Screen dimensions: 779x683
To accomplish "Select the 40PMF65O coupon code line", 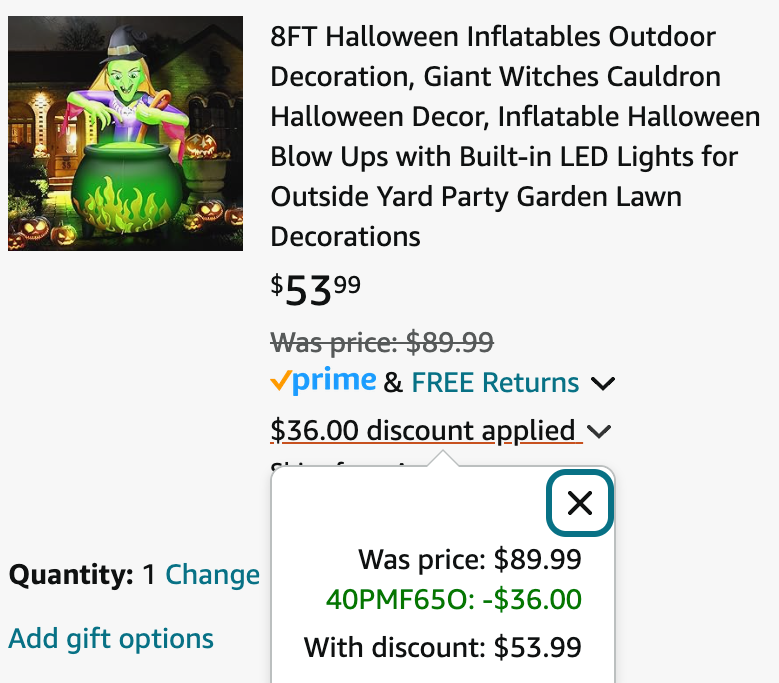I will click(x=454, y=599).
